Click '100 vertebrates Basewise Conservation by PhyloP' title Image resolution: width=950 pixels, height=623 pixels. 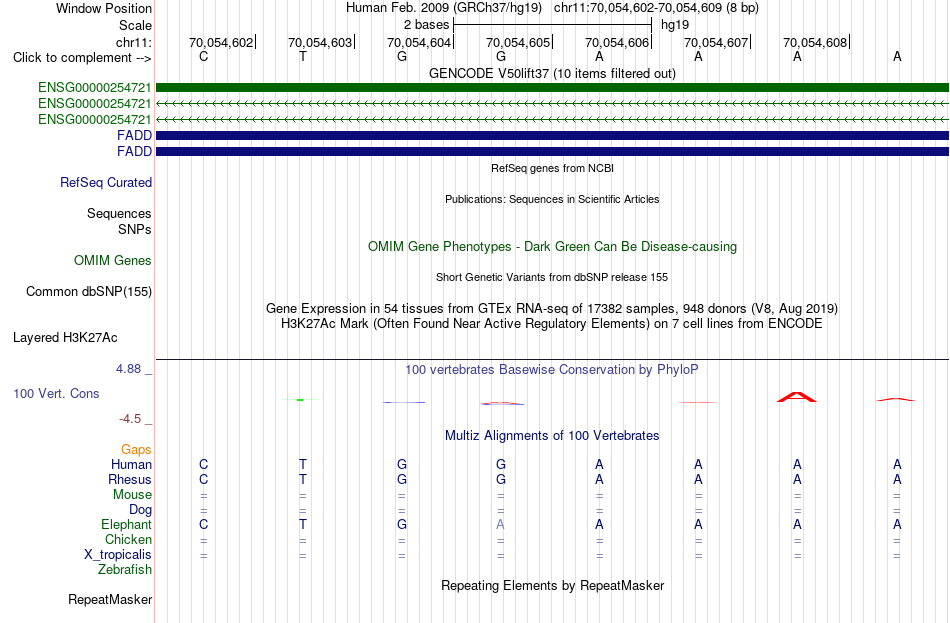[552, 370]
